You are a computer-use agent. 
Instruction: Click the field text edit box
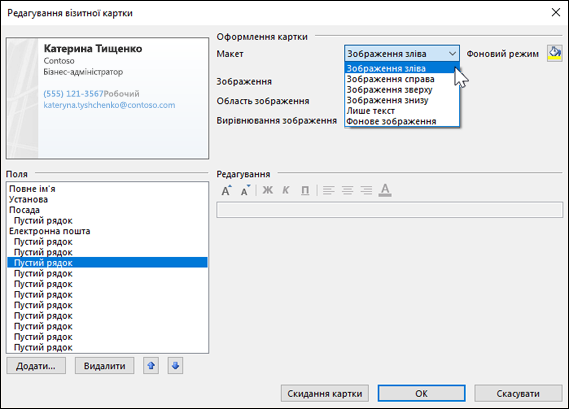(389, 210)
